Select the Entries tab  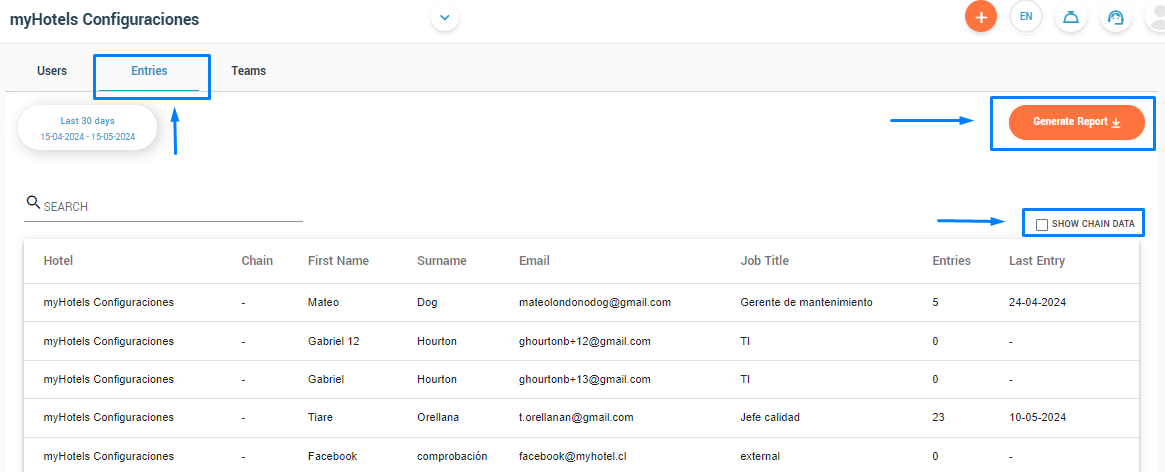(x=149, y=71)
